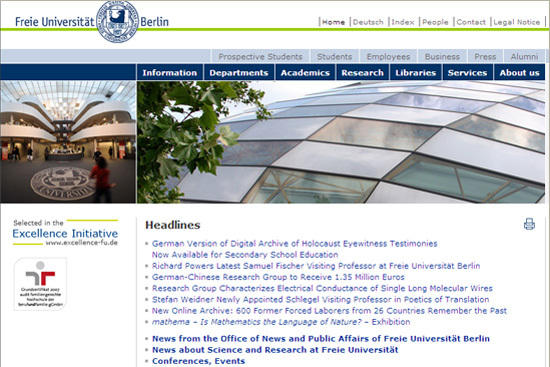Click the Freie Universität Berlin seal logo
Screen dimensions: 550x367
pyautogui.click(x=118, y=21)
